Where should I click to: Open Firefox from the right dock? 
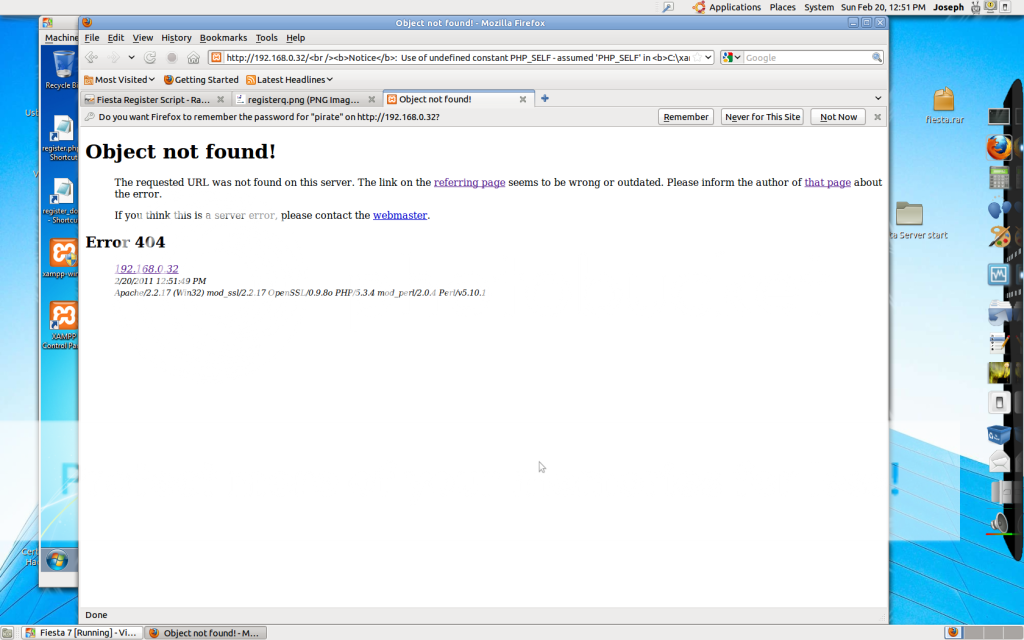coord(998,148)
